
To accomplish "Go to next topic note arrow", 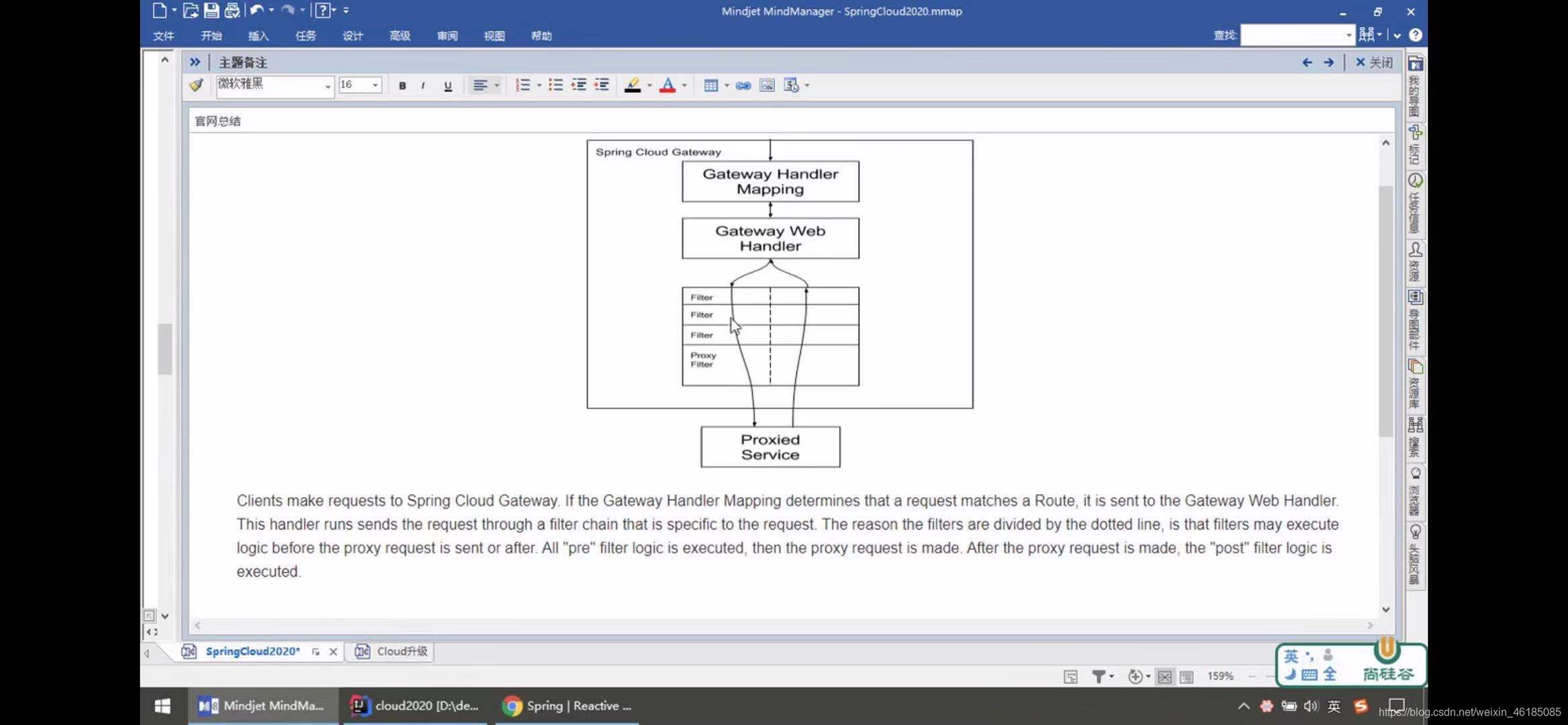I will [1328, 62].
